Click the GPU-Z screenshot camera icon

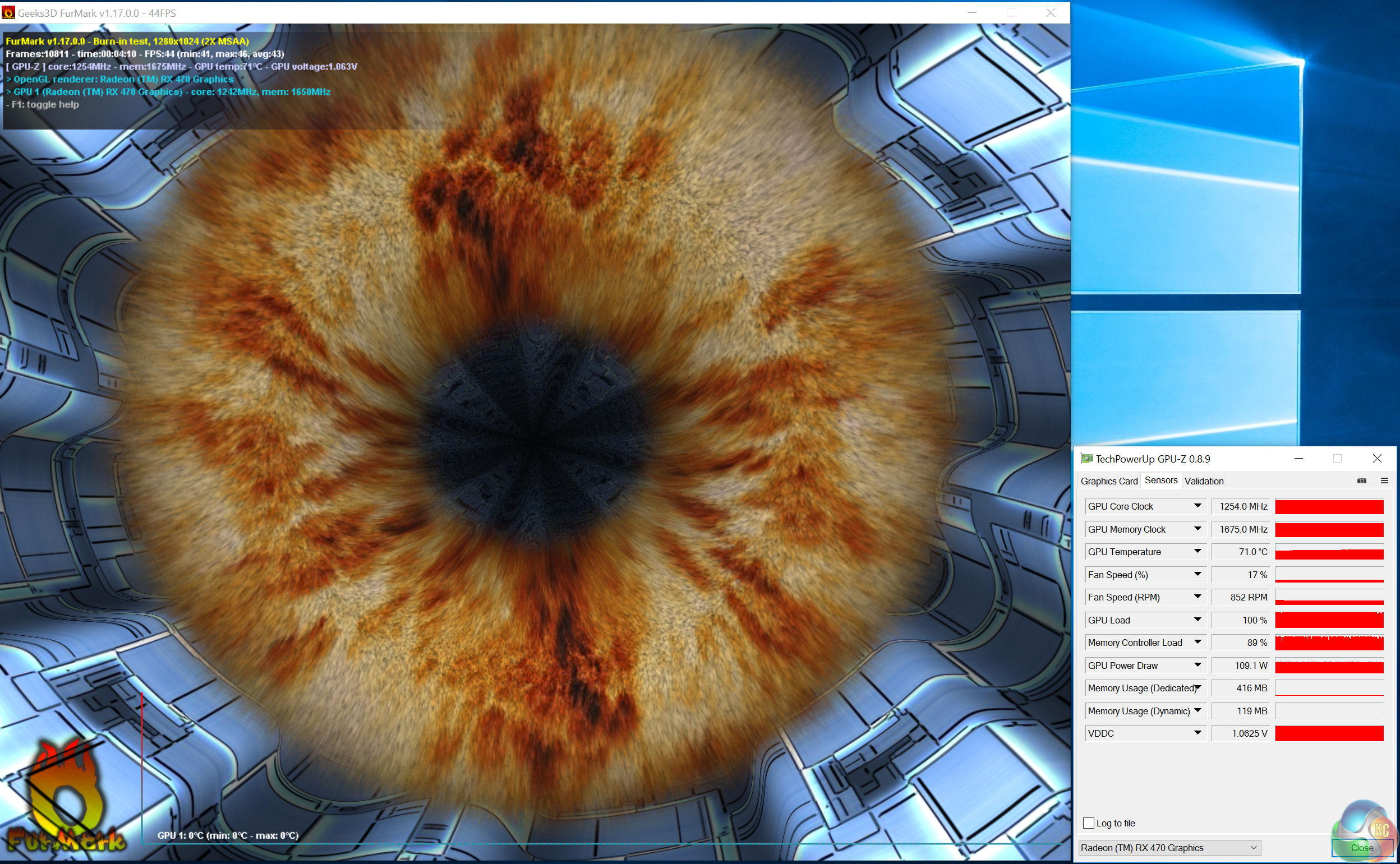[1361, 480]
